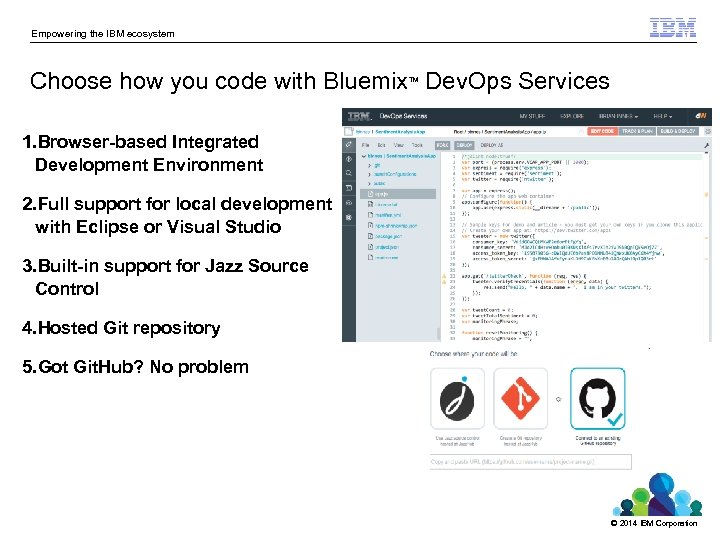Expand the BRIAN INNES user dropdown

pyautogui.click(x=618, y=116)
